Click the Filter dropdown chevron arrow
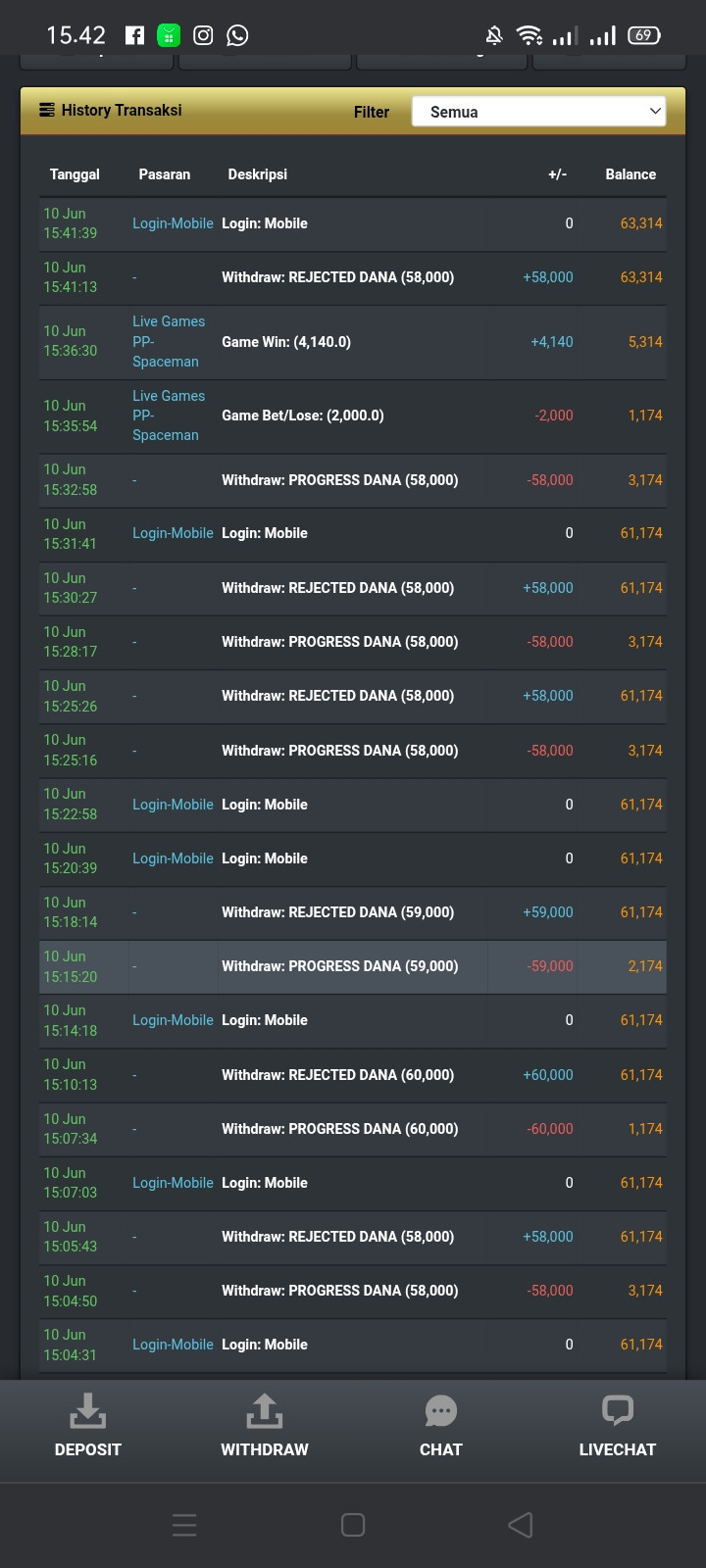This screenshot has width=706, height=1568. point(655,112)
